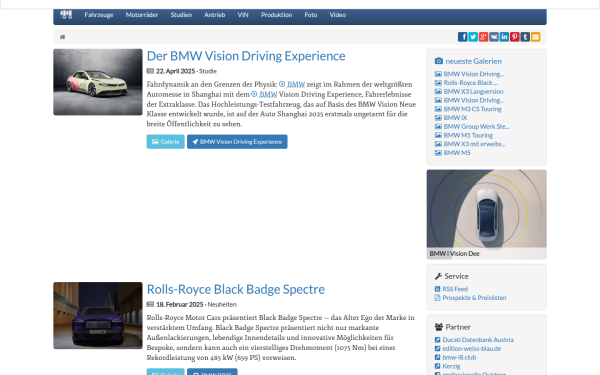Open the Foto menu item
The image size is (600, 375).
[x=311, y=15]
